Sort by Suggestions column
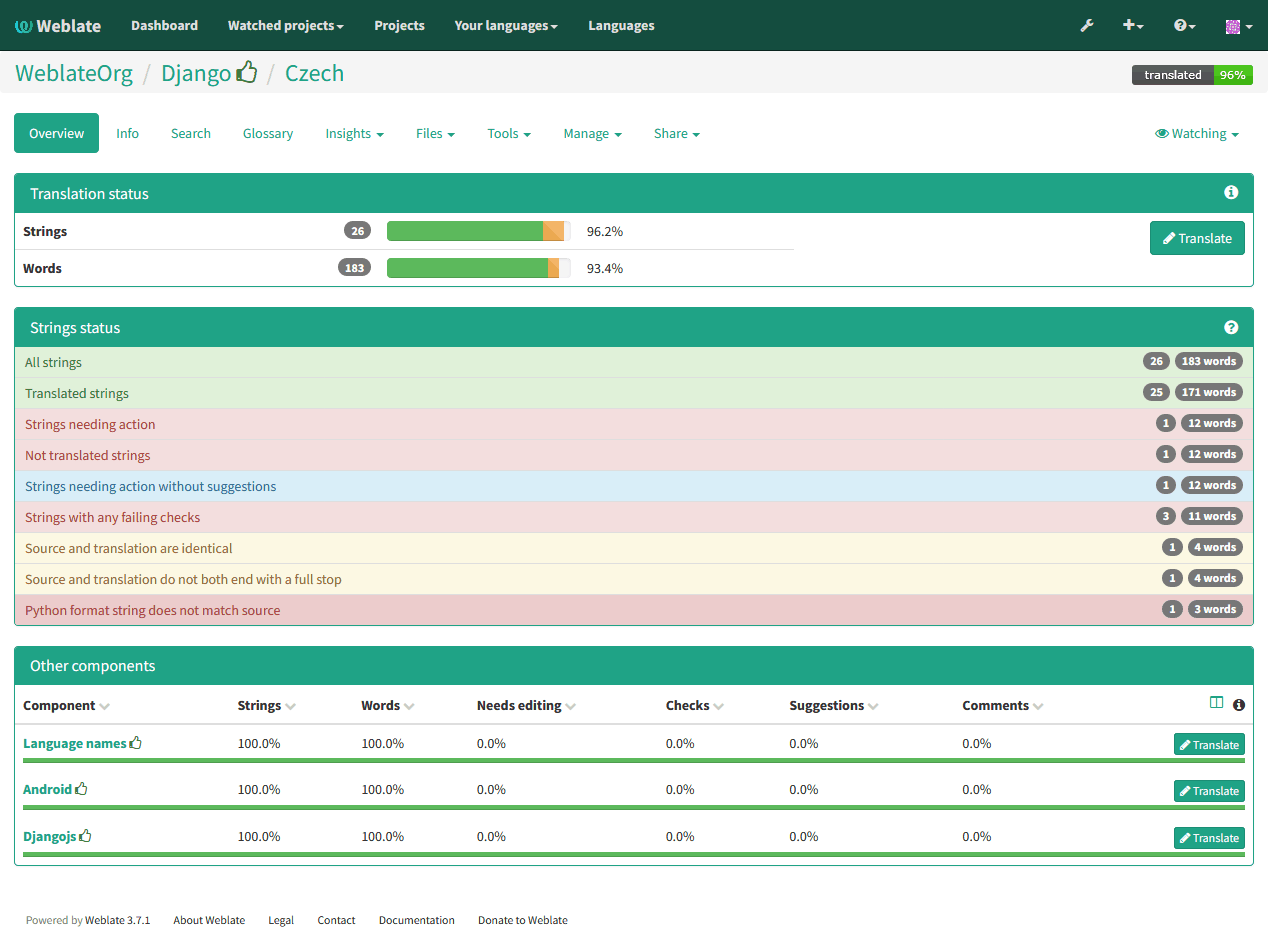 point(834,705)
